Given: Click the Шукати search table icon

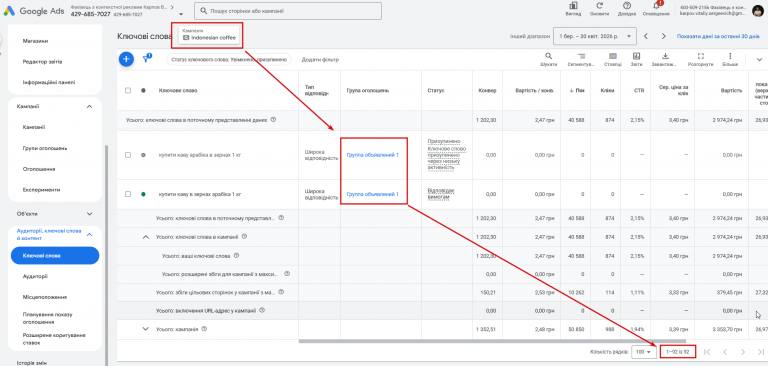Looking at the screenshot, I should pos(549,56).
